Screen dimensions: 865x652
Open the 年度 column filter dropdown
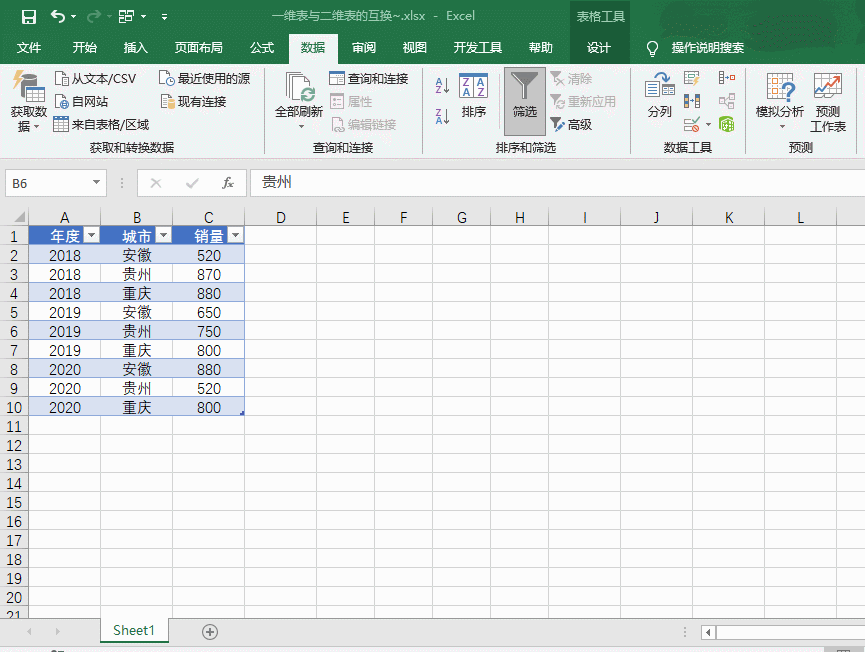[91, 235]
